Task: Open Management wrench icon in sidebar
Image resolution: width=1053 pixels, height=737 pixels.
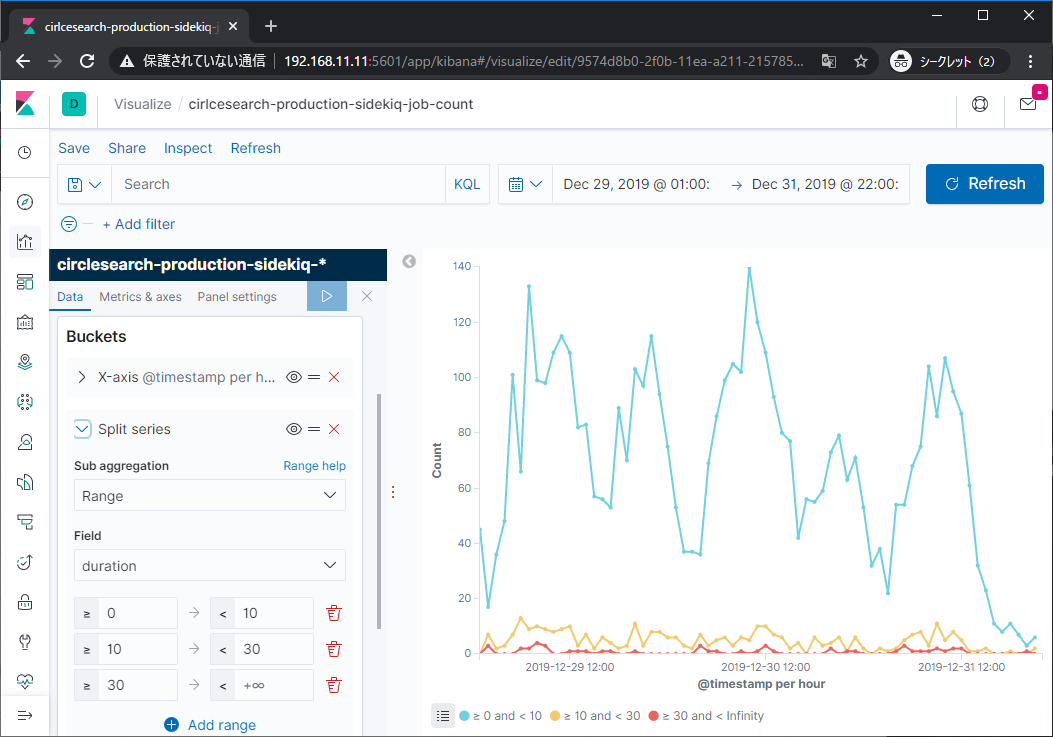Action: (x=25, y=641)
